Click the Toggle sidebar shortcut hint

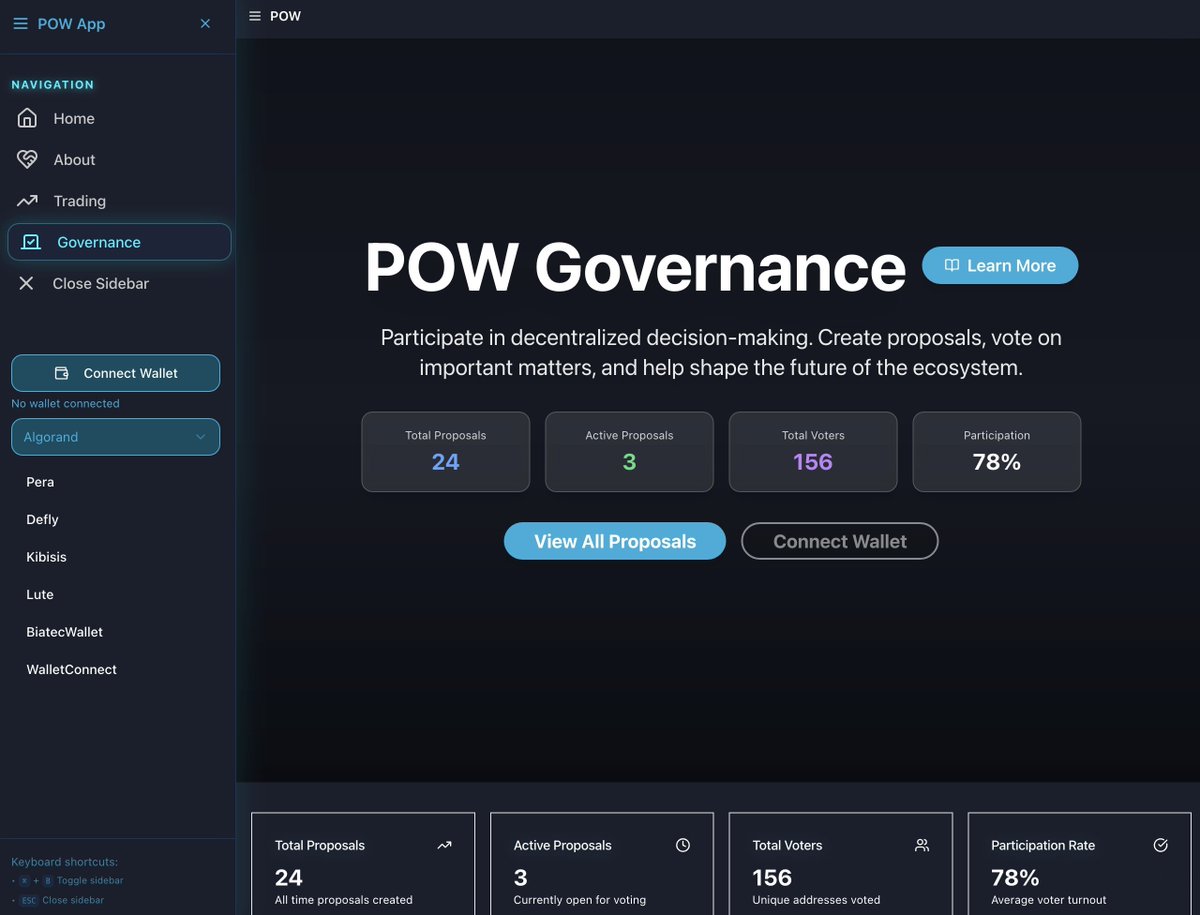[x=70, y=881]
